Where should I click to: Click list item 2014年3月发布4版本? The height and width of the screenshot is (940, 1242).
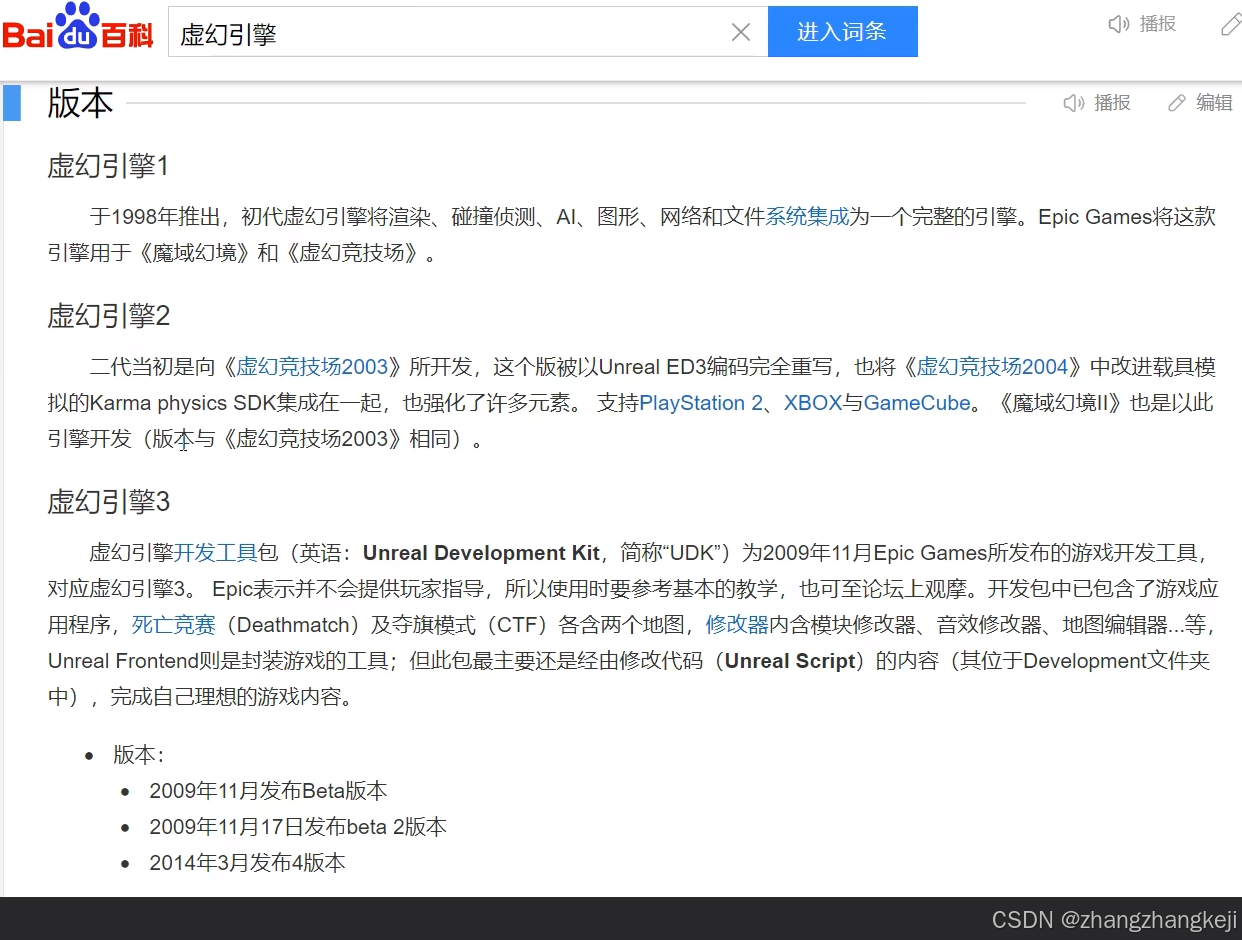248,863
